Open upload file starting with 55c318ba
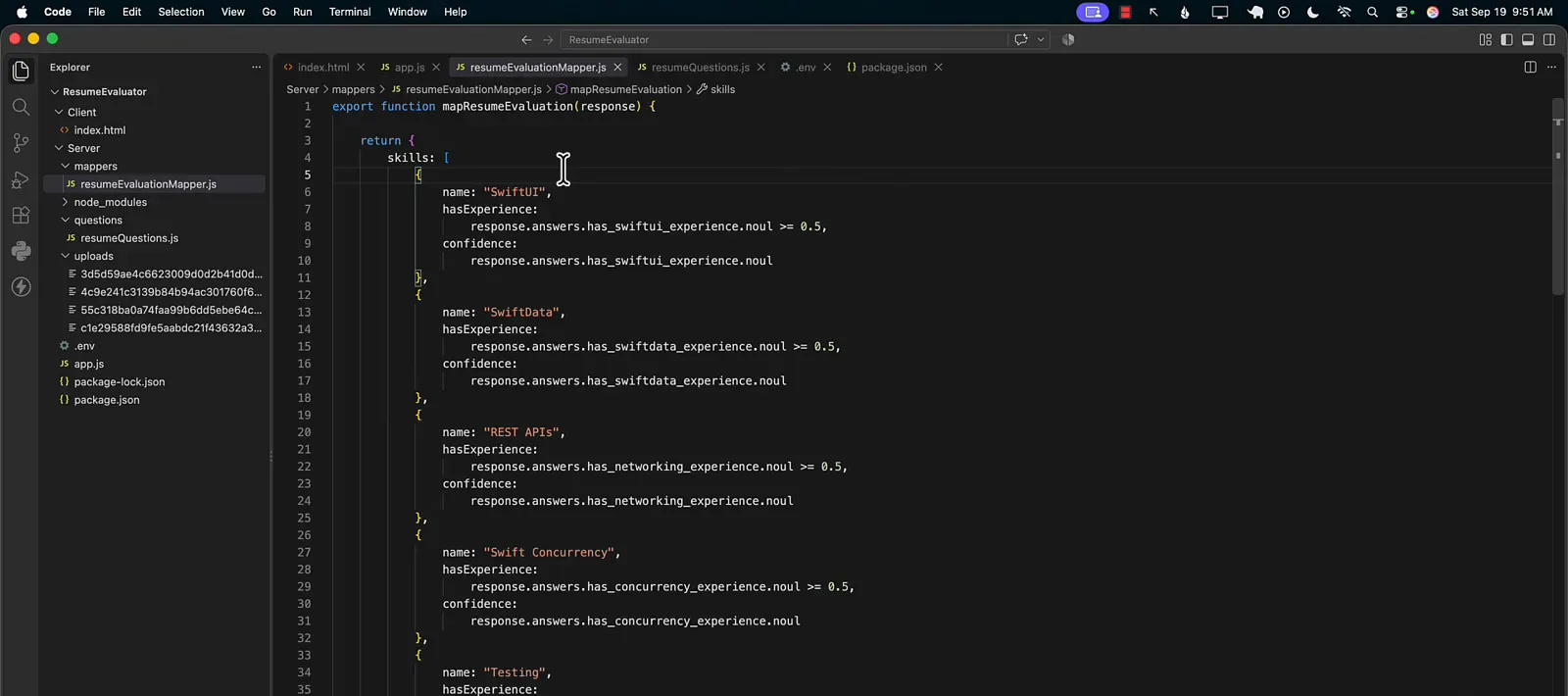1568x696 pixels. coord(171,310)
